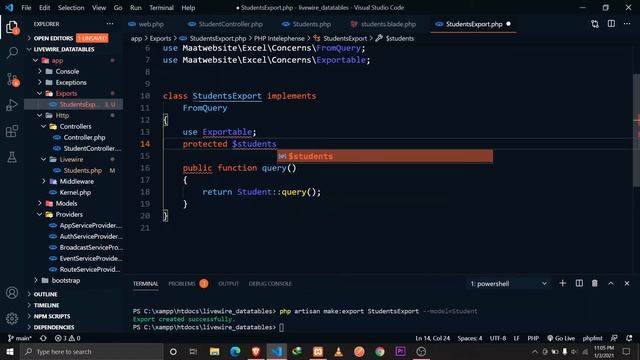Maximize the panel with up chevron
The width and height of the screenshot is (640, 360).
[611, 283]
